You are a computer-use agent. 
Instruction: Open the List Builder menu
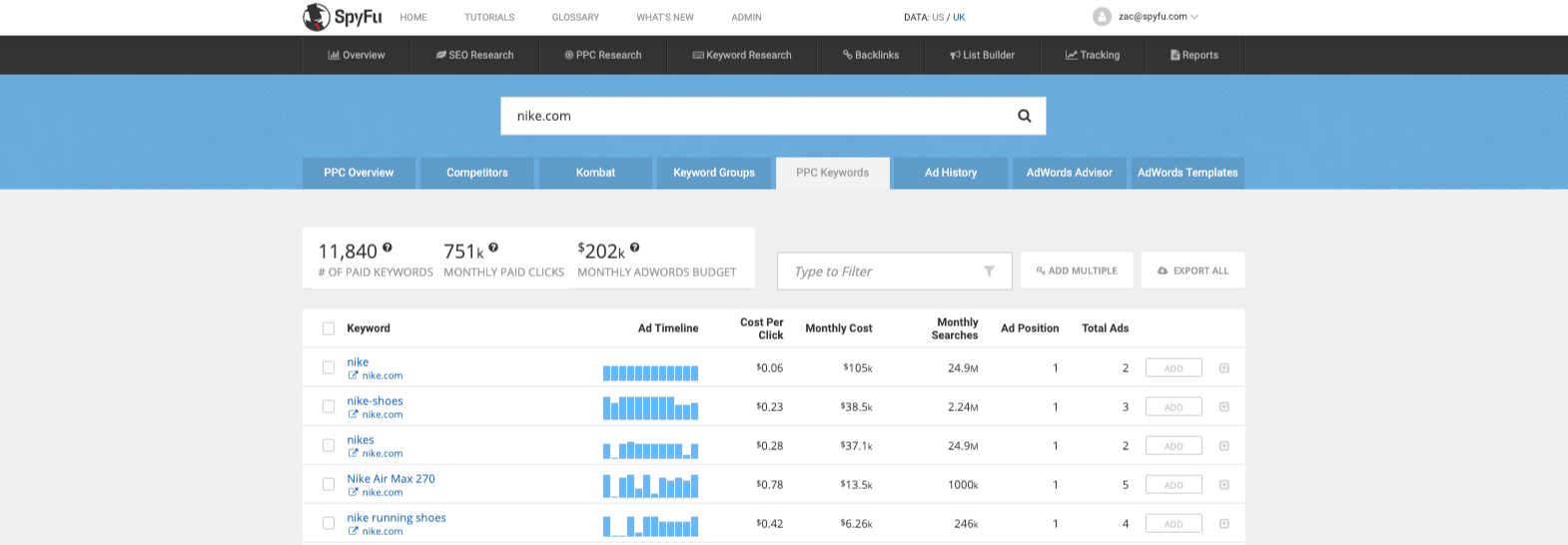[983, 55]
